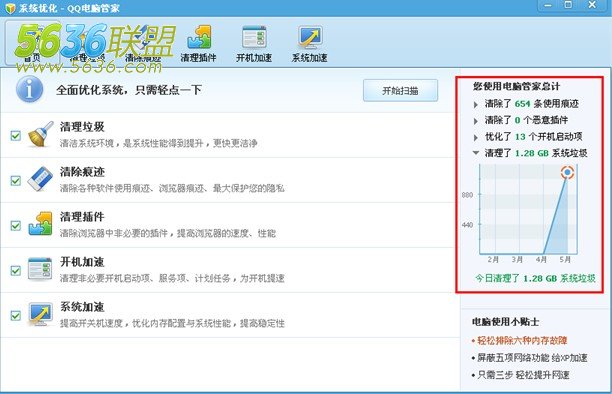Expand the 清除了 0 个恶意插件 entry
The image size is (612, 394).
pos(475,121)
